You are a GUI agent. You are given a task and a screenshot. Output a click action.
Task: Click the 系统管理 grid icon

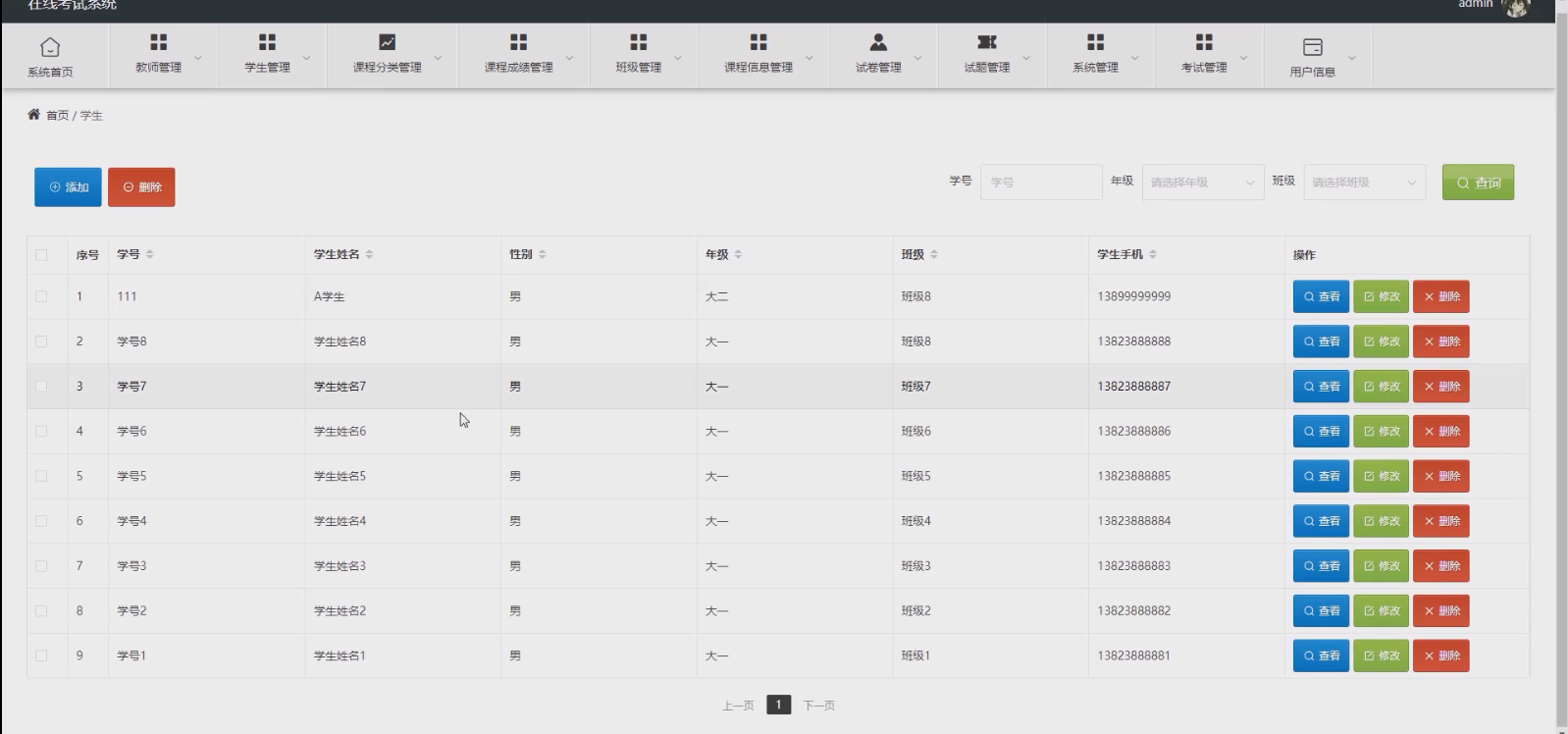pos(1096,42)
